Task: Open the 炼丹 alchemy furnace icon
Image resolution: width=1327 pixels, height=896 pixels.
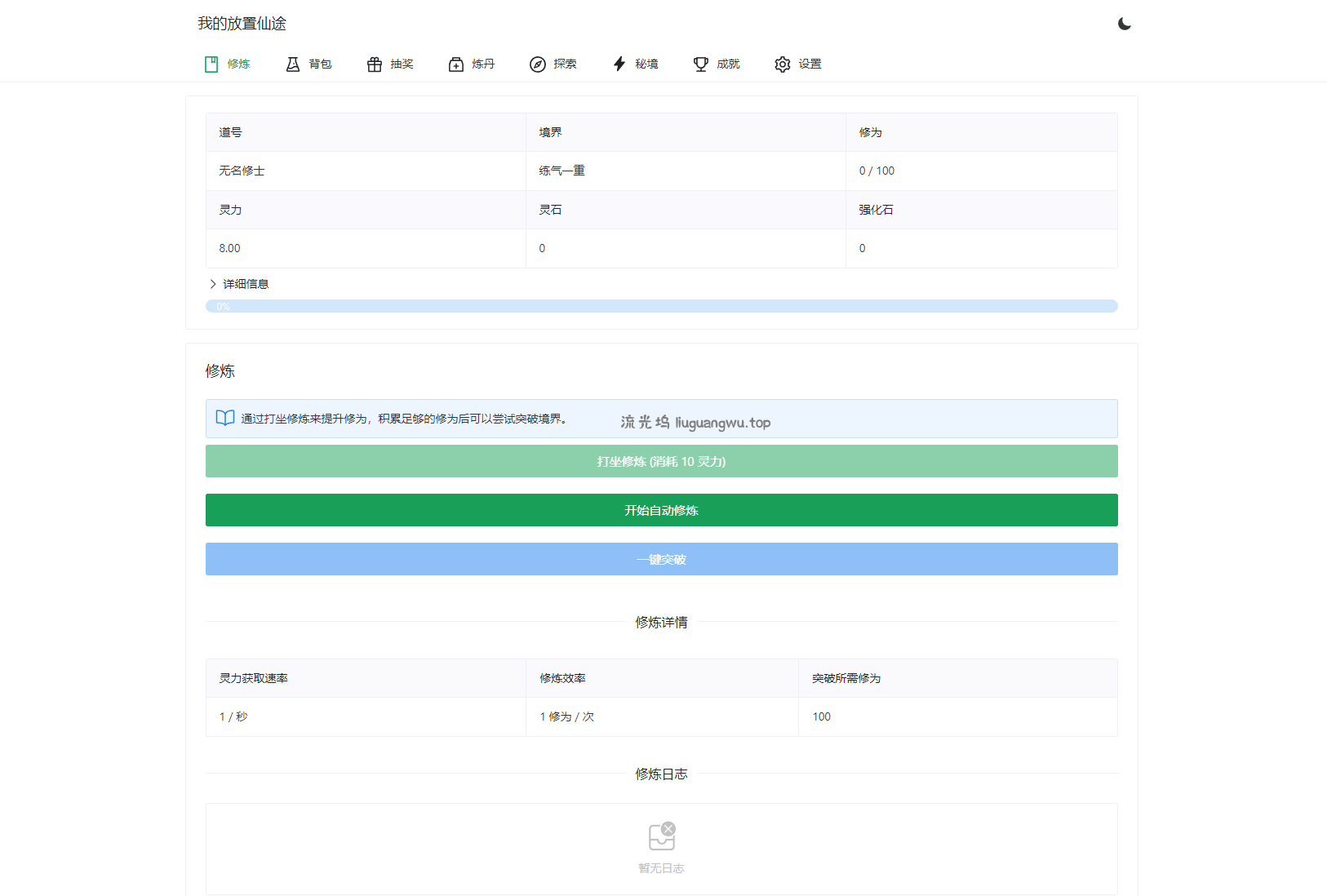Action: coord(455,64)
